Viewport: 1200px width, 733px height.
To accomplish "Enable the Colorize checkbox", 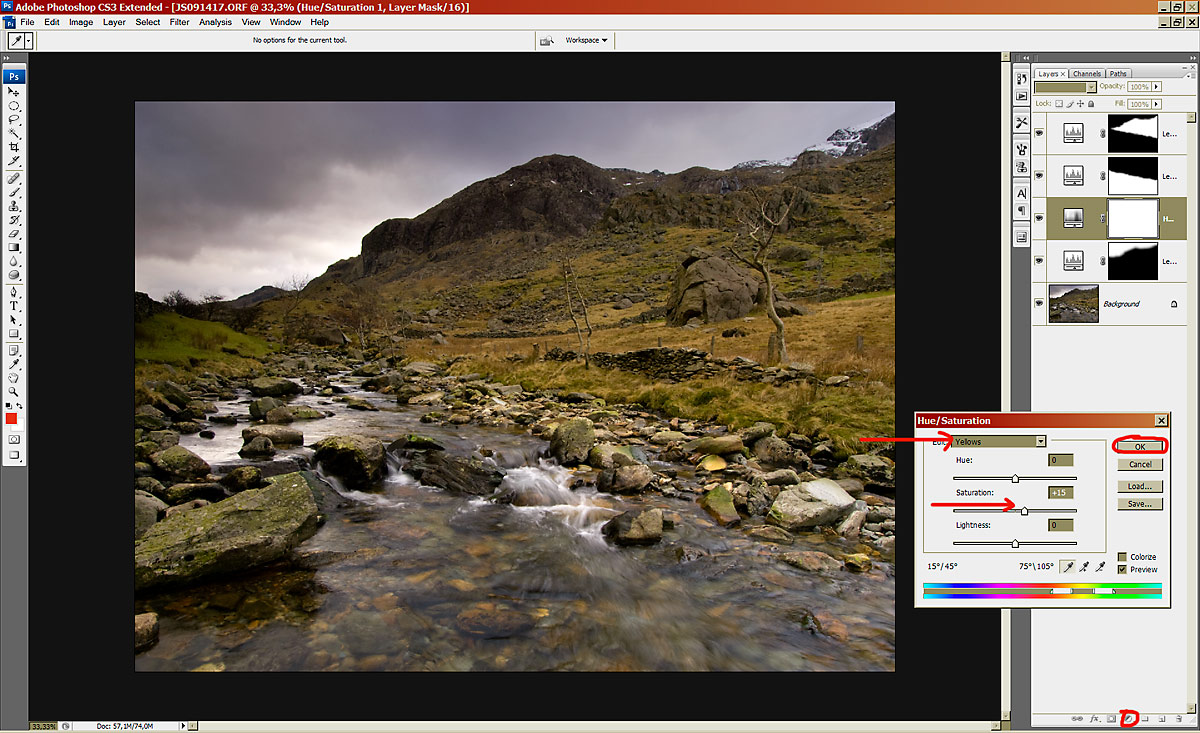I will pyautogui.click(x=1122, y=557).
